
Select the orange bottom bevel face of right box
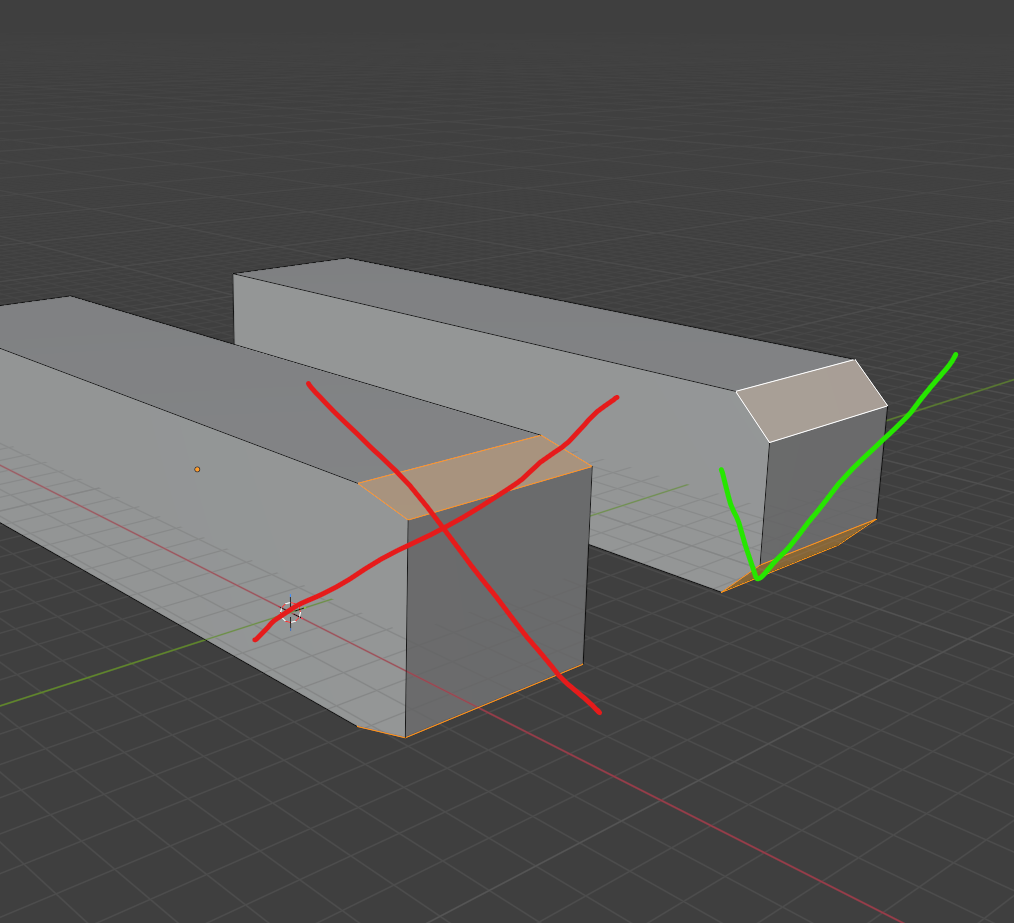coord(801,555)
